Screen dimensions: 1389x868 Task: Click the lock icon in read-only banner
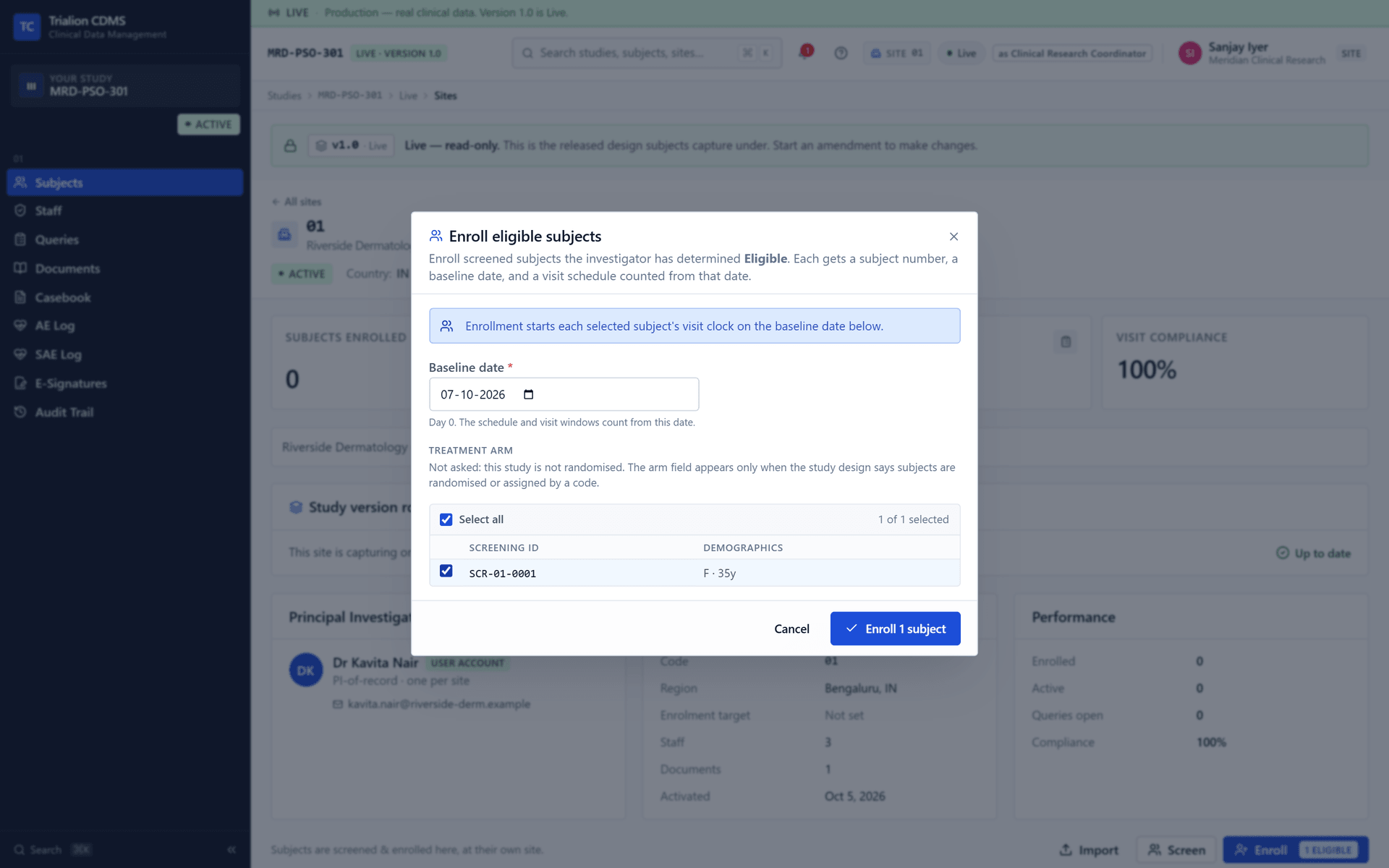(290, 145)
